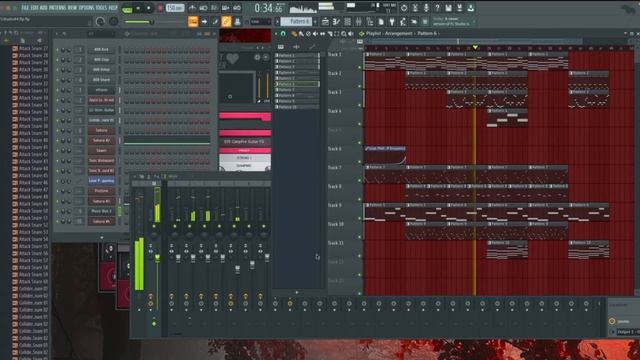Click the save project icon
640x360 pixels.
(x=448, y=8)
